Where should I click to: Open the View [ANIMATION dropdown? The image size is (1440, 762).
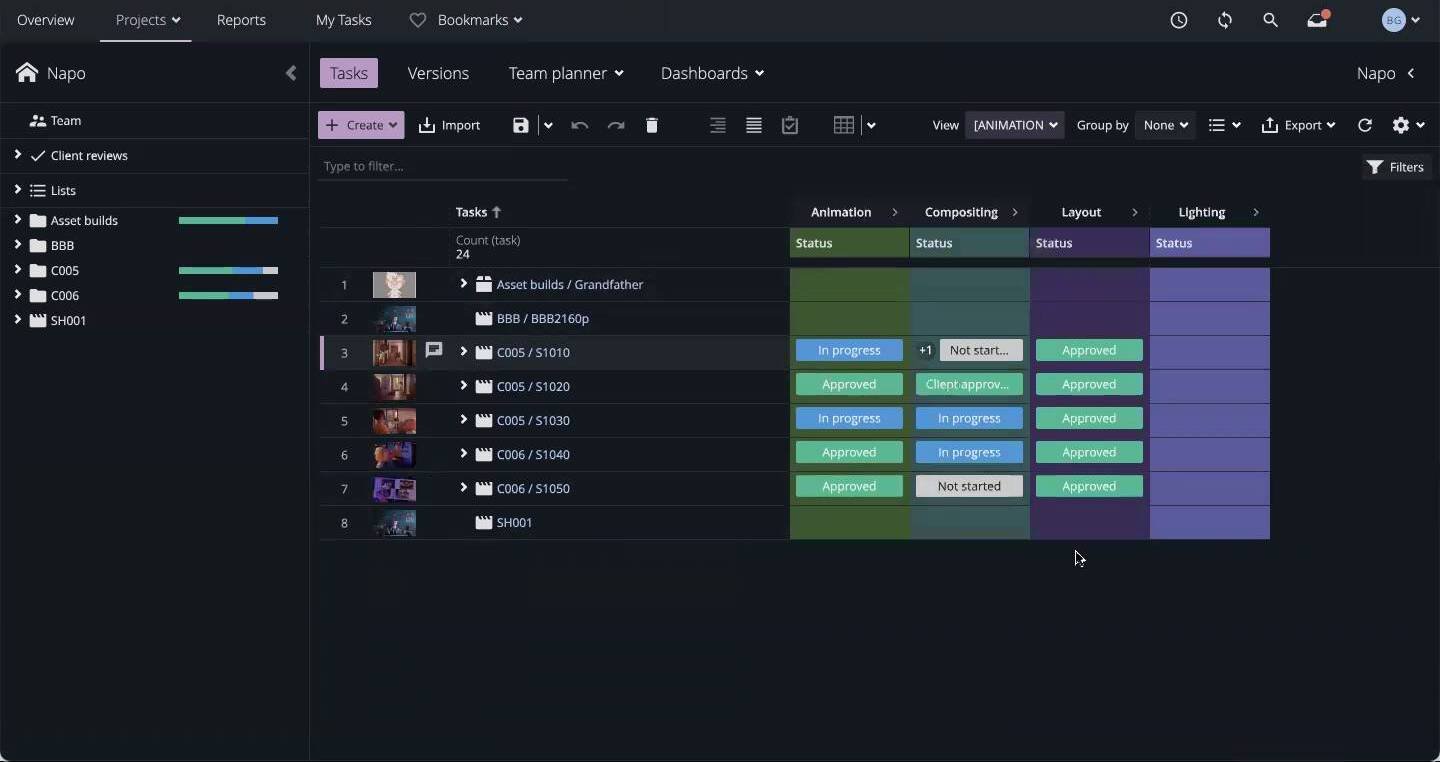[x=1014, y=125]
